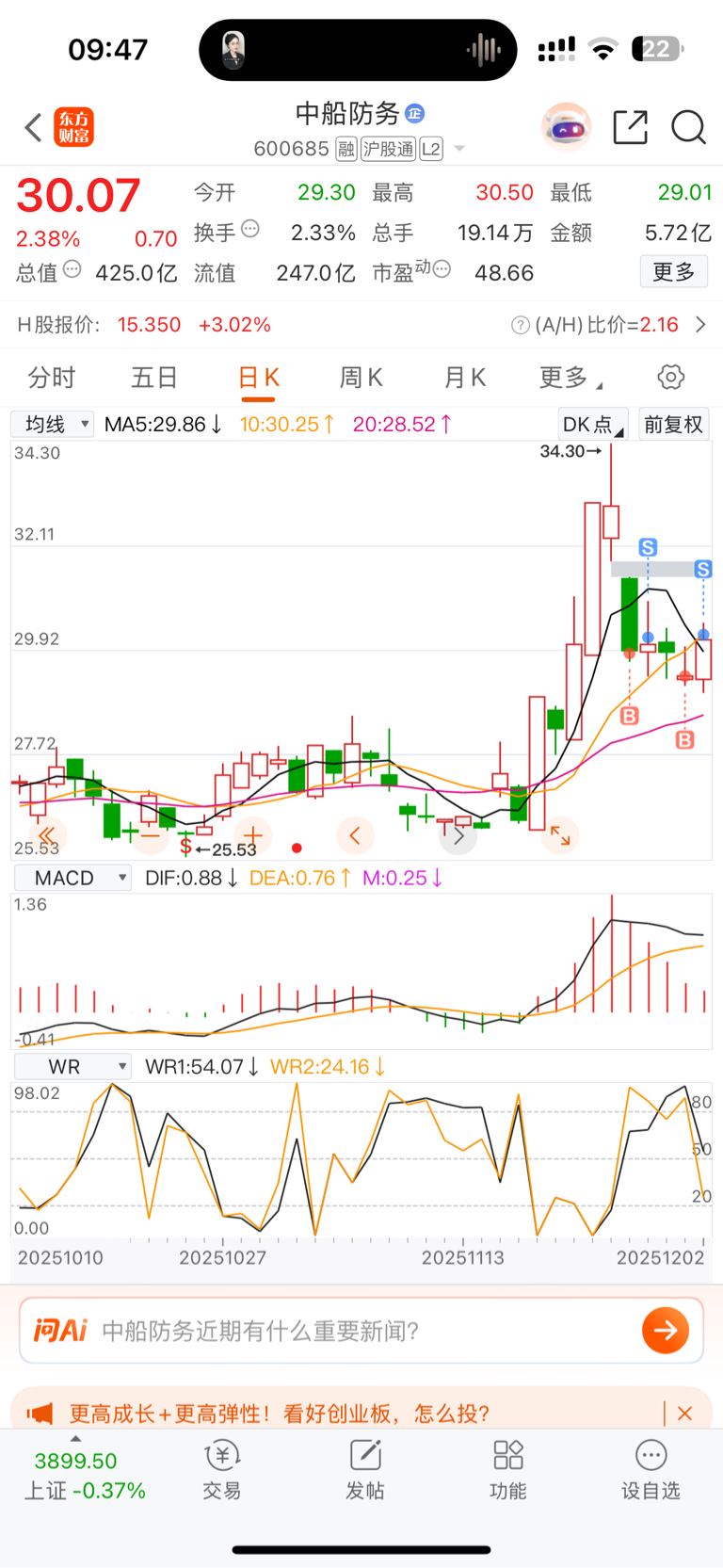Screen dimensions: 723x1568
Task: Tap the 问Ai question input field
Action: click(x=361, y=1331)
